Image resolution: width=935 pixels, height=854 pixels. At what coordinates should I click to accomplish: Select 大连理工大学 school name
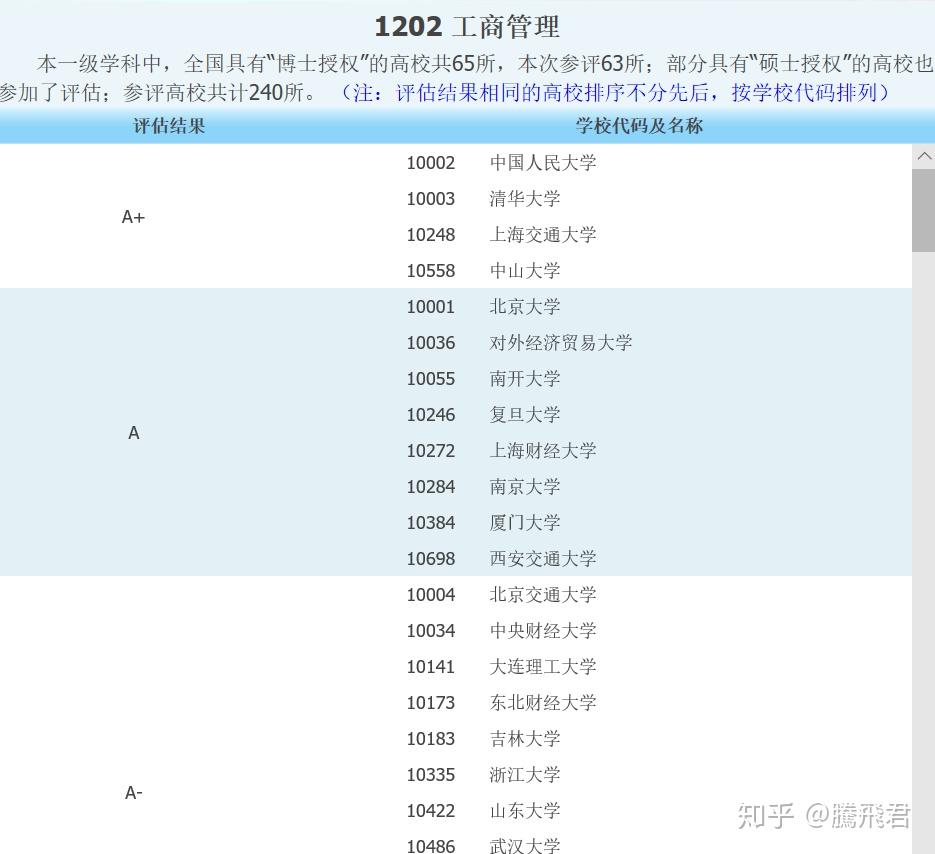coord(543,666)
